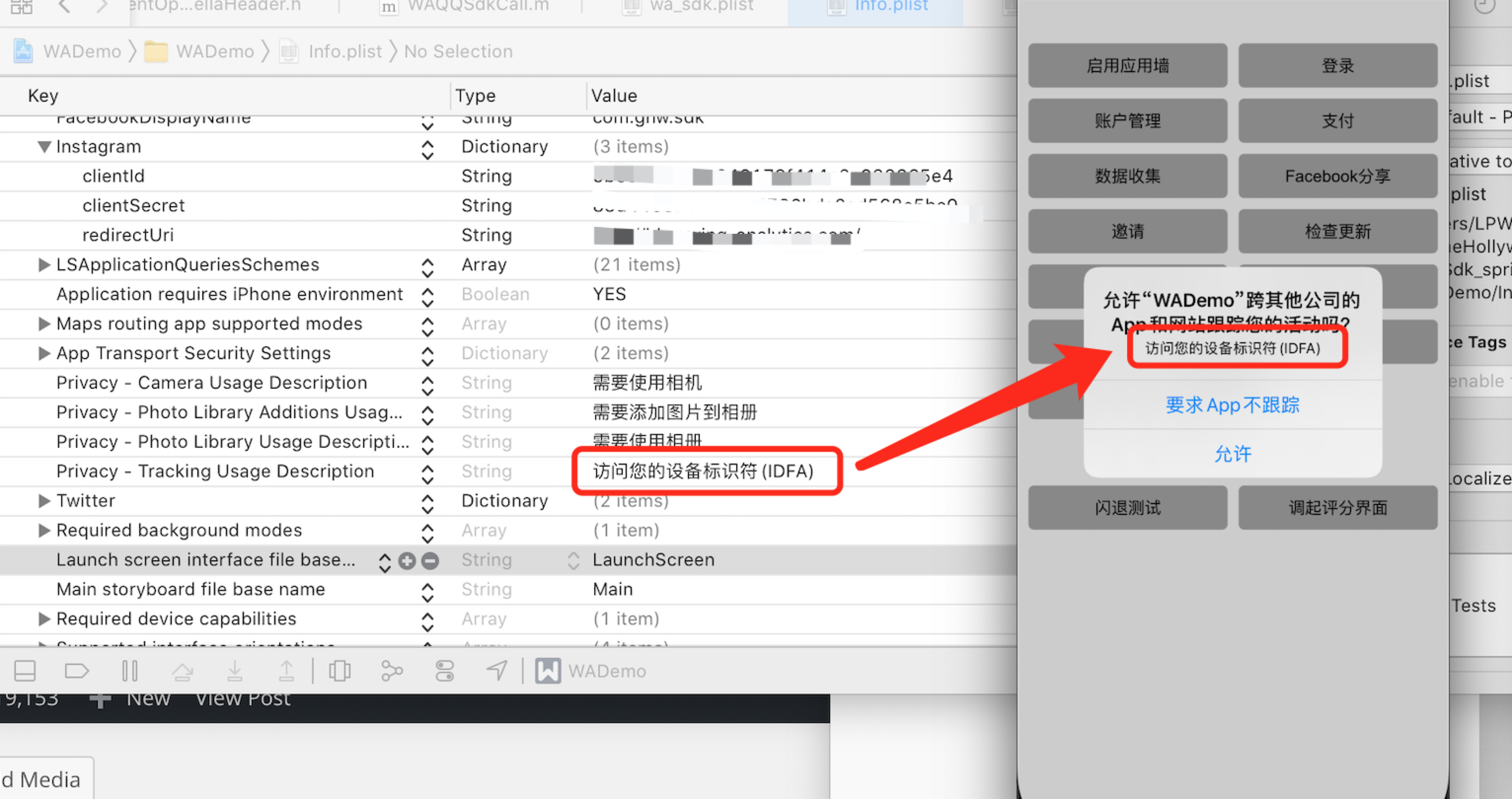Tap Facebook分享 button in simulator
This screenshot has height=799, width=1512.
point(1338,176)
